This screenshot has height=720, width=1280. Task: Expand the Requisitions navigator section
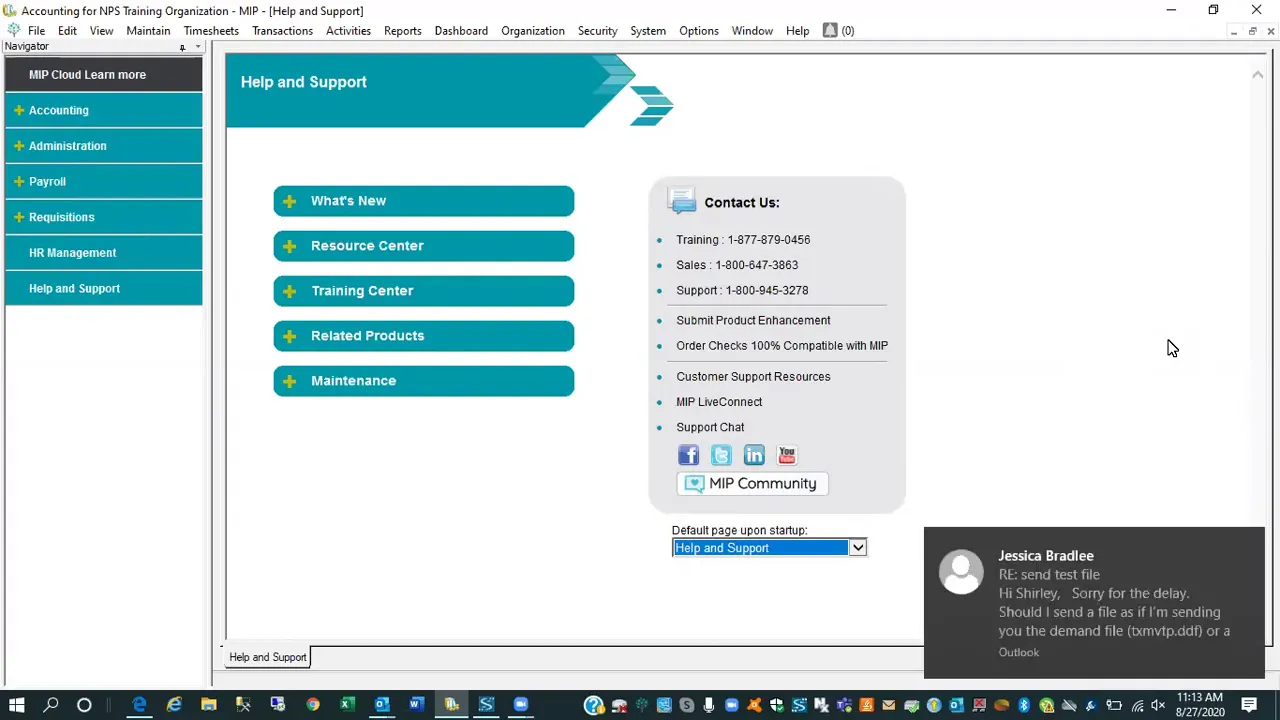click(104, 217)
